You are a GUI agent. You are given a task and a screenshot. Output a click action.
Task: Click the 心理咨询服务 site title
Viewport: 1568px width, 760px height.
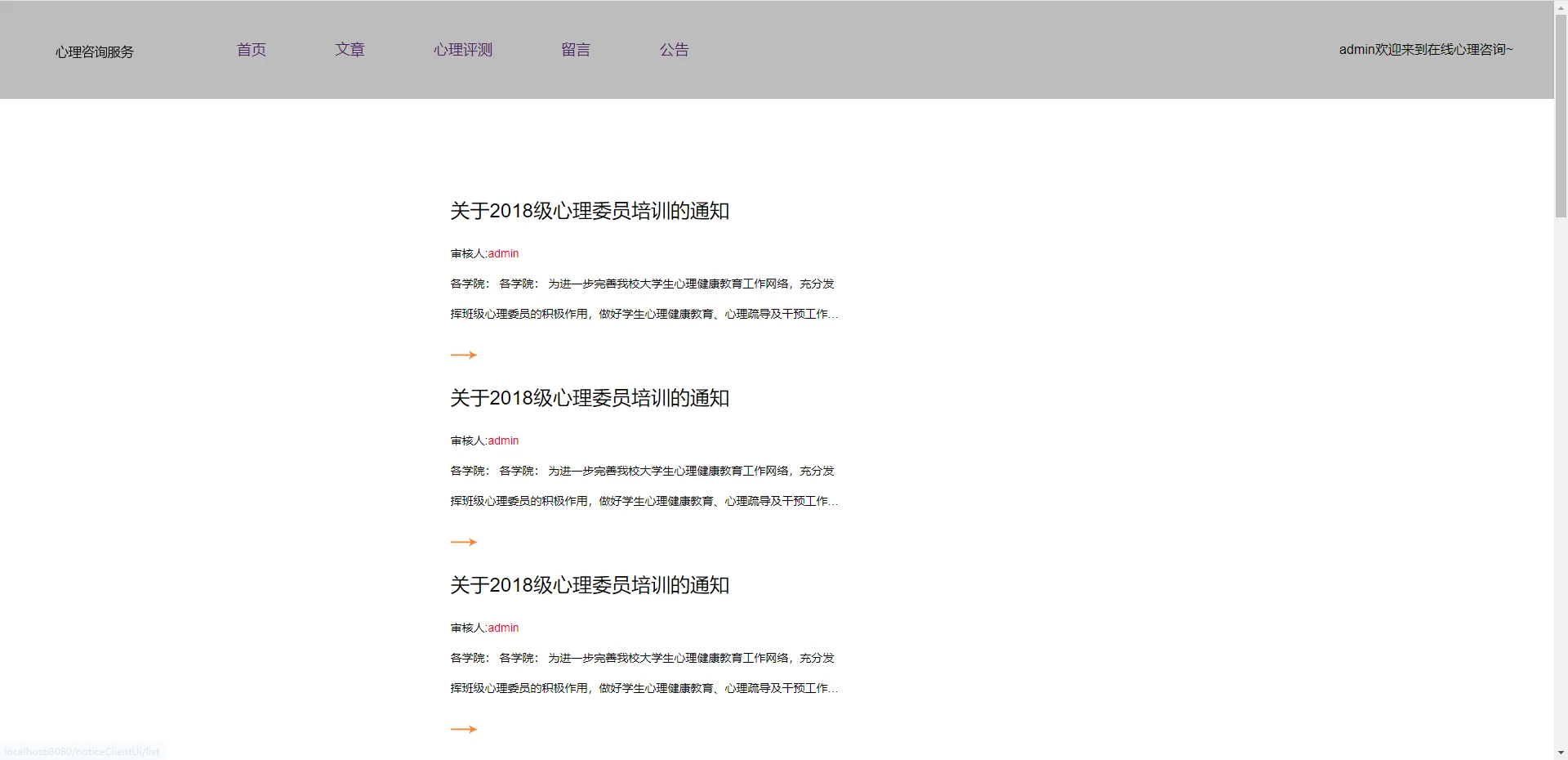pos(94,51)
